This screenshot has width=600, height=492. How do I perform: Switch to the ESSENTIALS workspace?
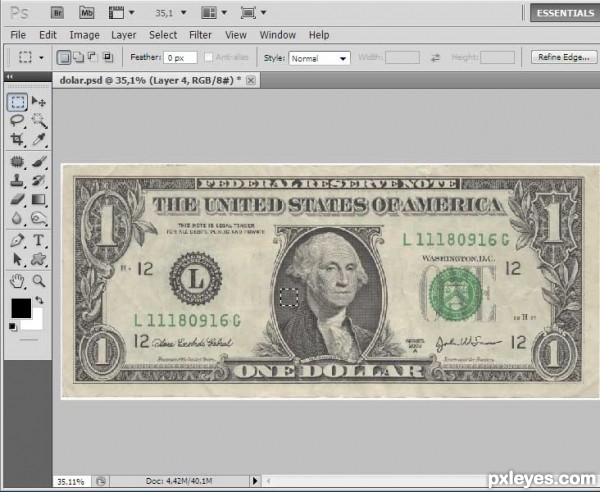[x=565, y=13]
